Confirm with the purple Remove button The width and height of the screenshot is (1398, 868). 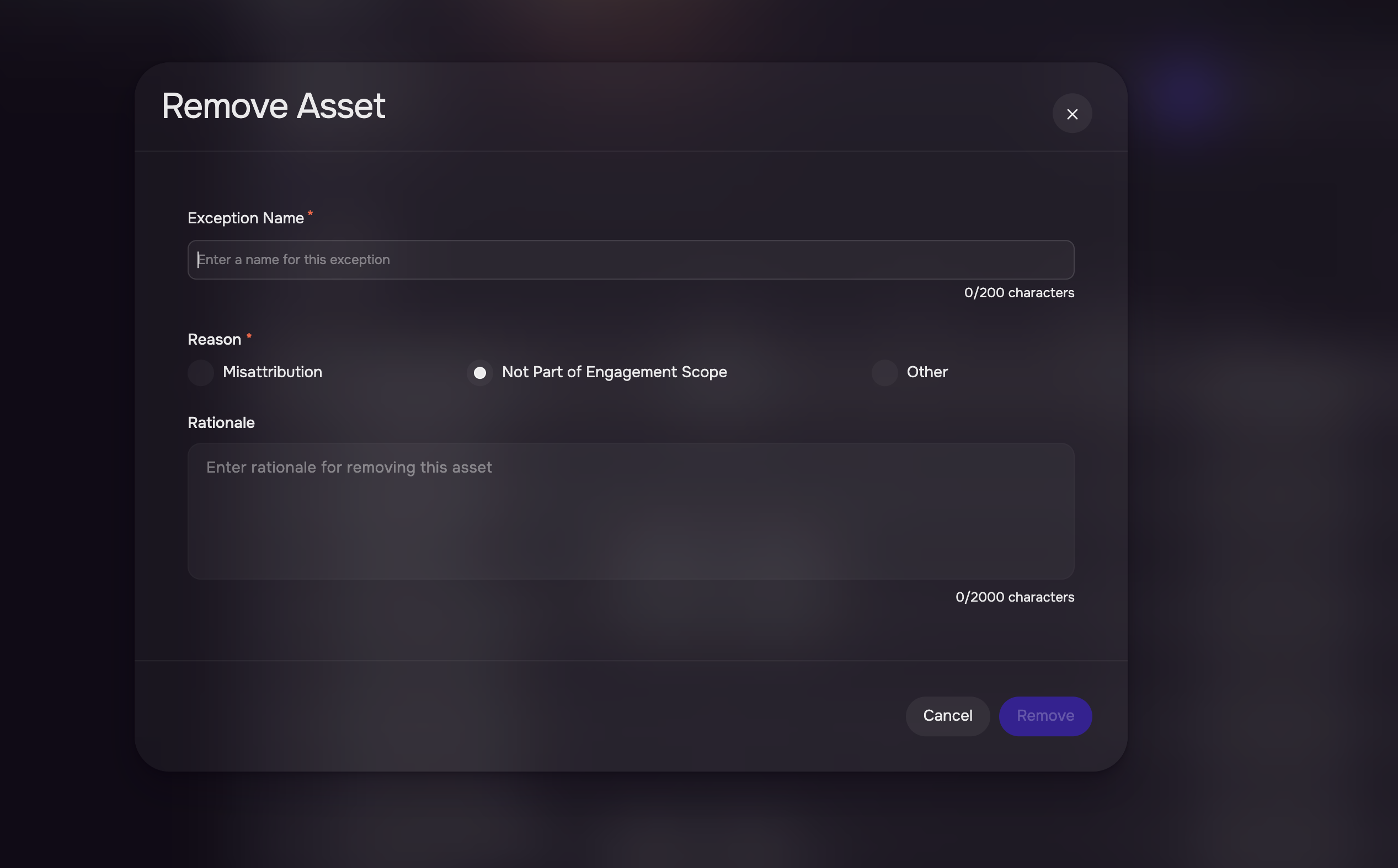[x=1045, y=716]
